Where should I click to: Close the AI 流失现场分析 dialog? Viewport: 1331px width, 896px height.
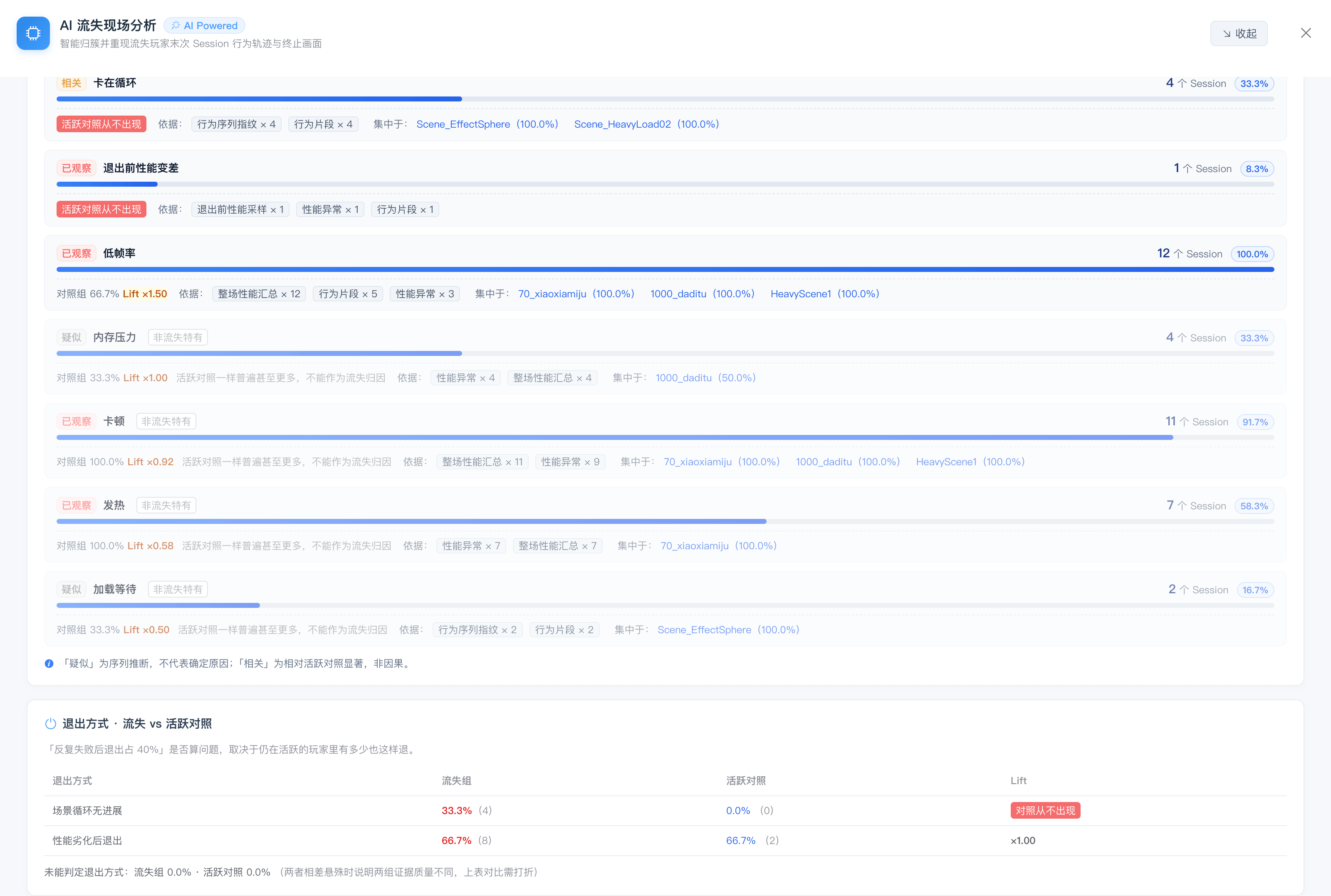[1305, 33]
